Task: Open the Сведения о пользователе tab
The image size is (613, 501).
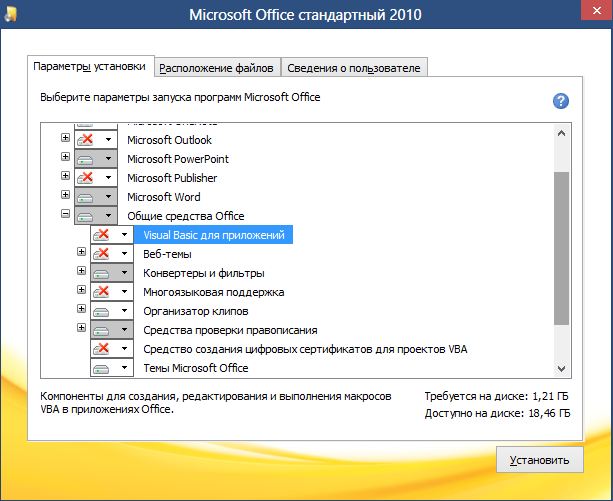Action: click(354, 68)
